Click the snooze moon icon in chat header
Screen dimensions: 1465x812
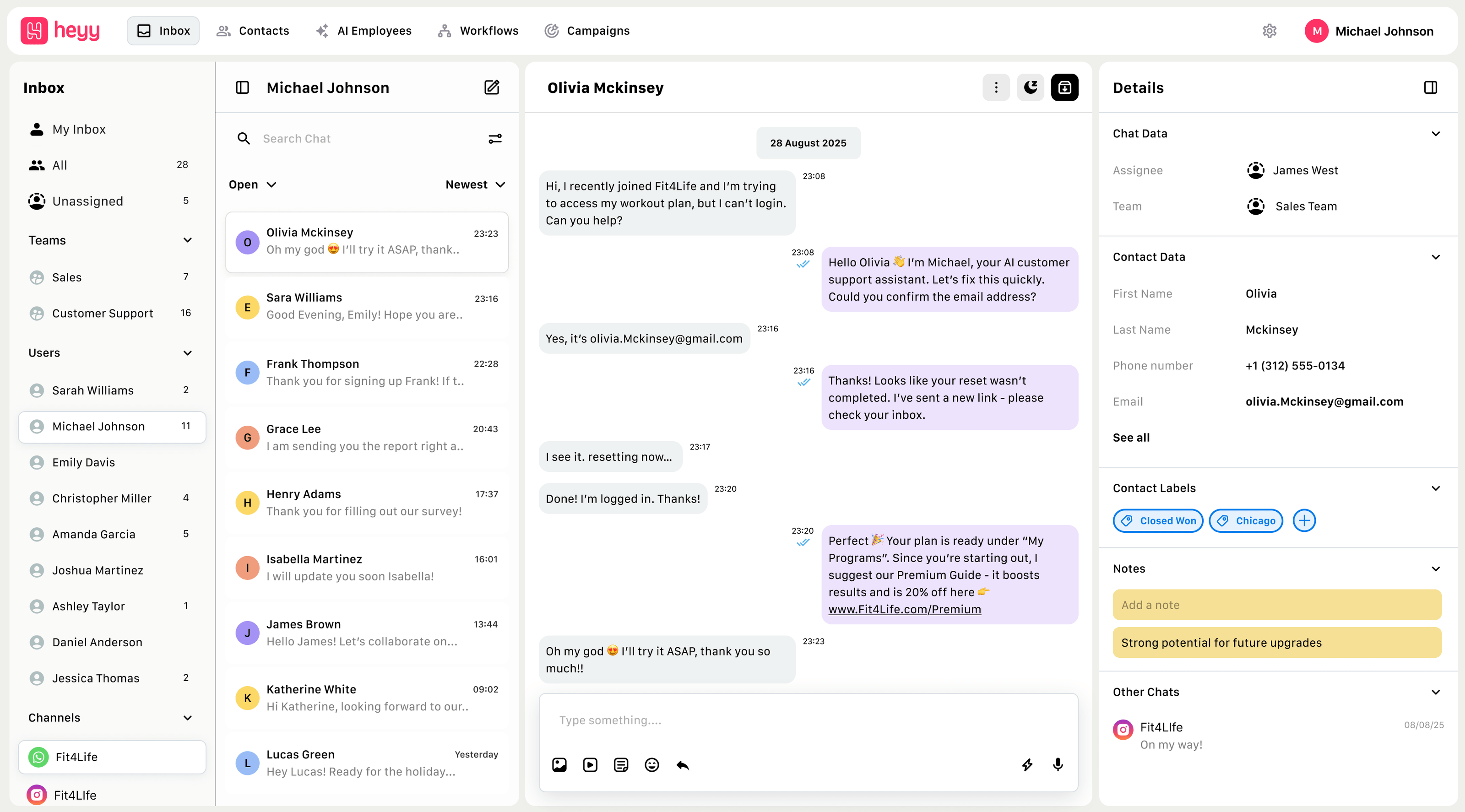[1031, 87]
